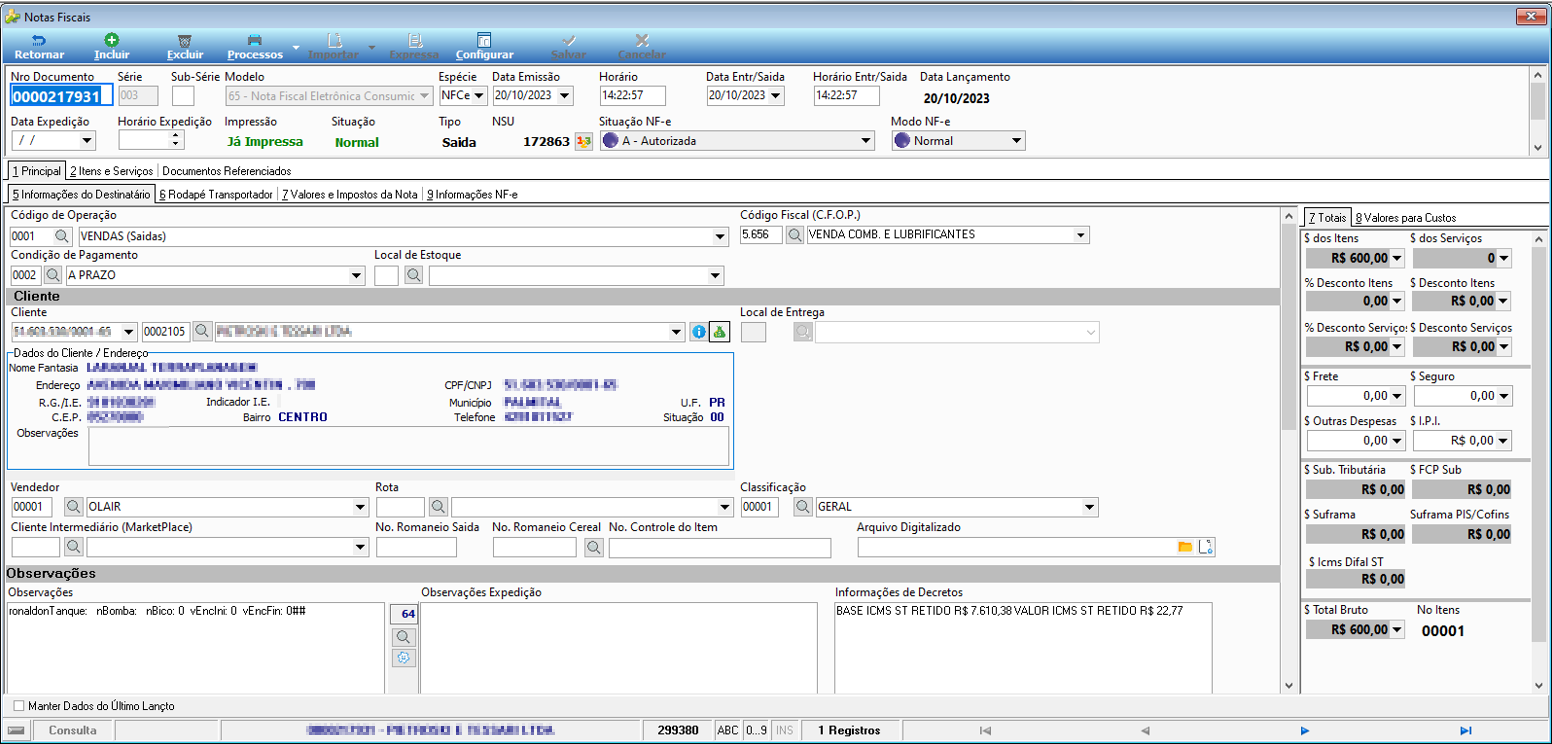
Task: Open the Data Entr/Saida date dropdown
Action: pyautogui.click(x=777, y=96)
